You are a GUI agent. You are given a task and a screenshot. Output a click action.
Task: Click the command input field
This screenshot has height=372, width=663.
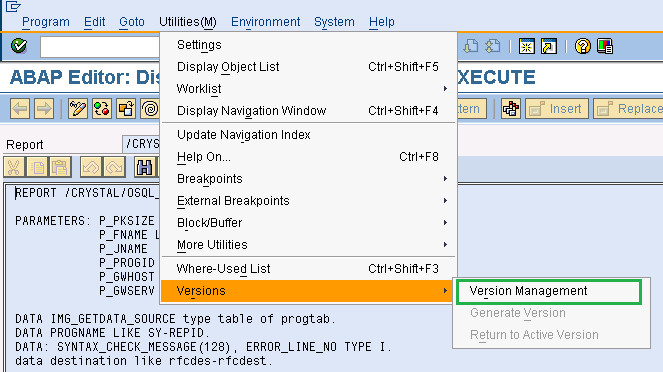click(x=100, y=46)
